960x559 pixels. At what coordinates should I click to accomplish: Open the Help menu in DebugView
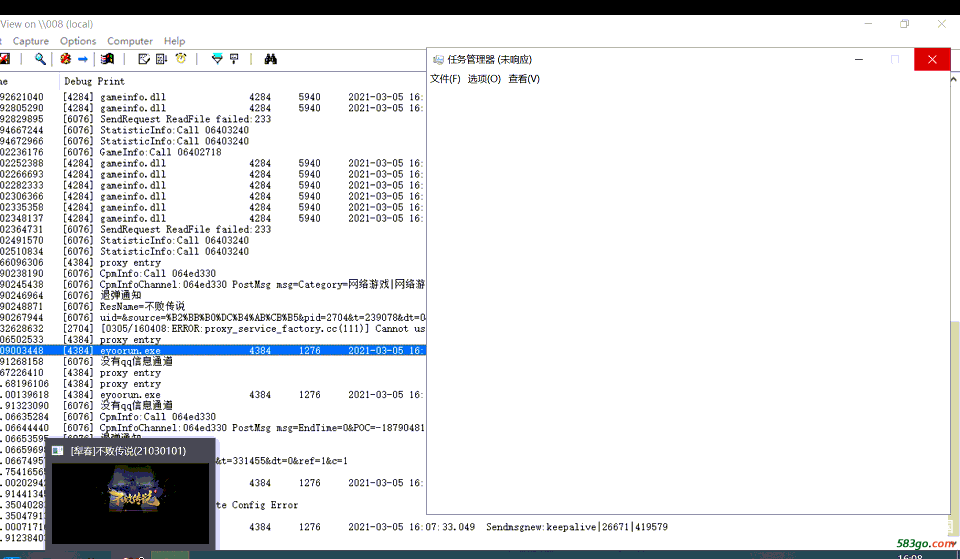174,41
